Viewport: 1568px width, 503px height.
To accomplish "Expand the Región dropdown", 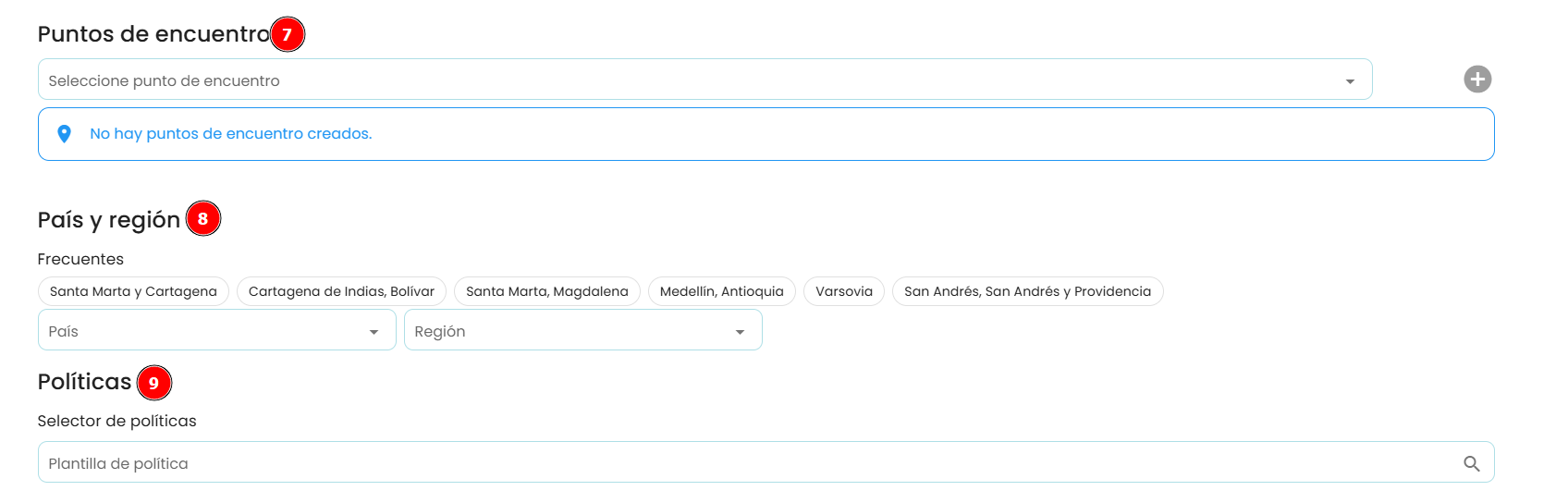I will point(582,330).
